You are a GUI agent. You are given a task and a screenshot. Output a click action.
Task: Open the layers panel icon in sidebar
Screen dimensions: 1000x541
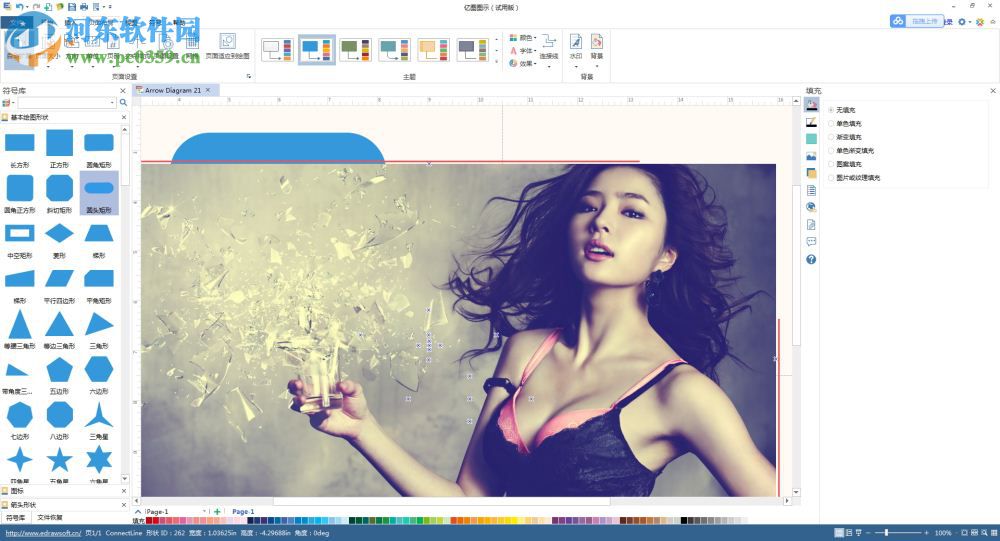811,173
